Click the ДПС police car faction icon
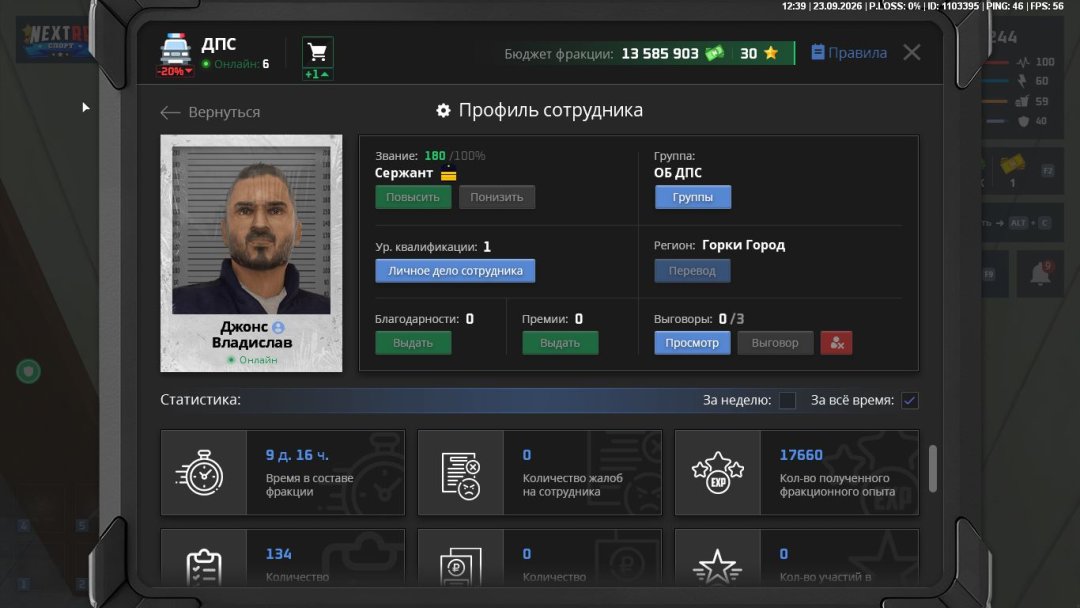 175,48
